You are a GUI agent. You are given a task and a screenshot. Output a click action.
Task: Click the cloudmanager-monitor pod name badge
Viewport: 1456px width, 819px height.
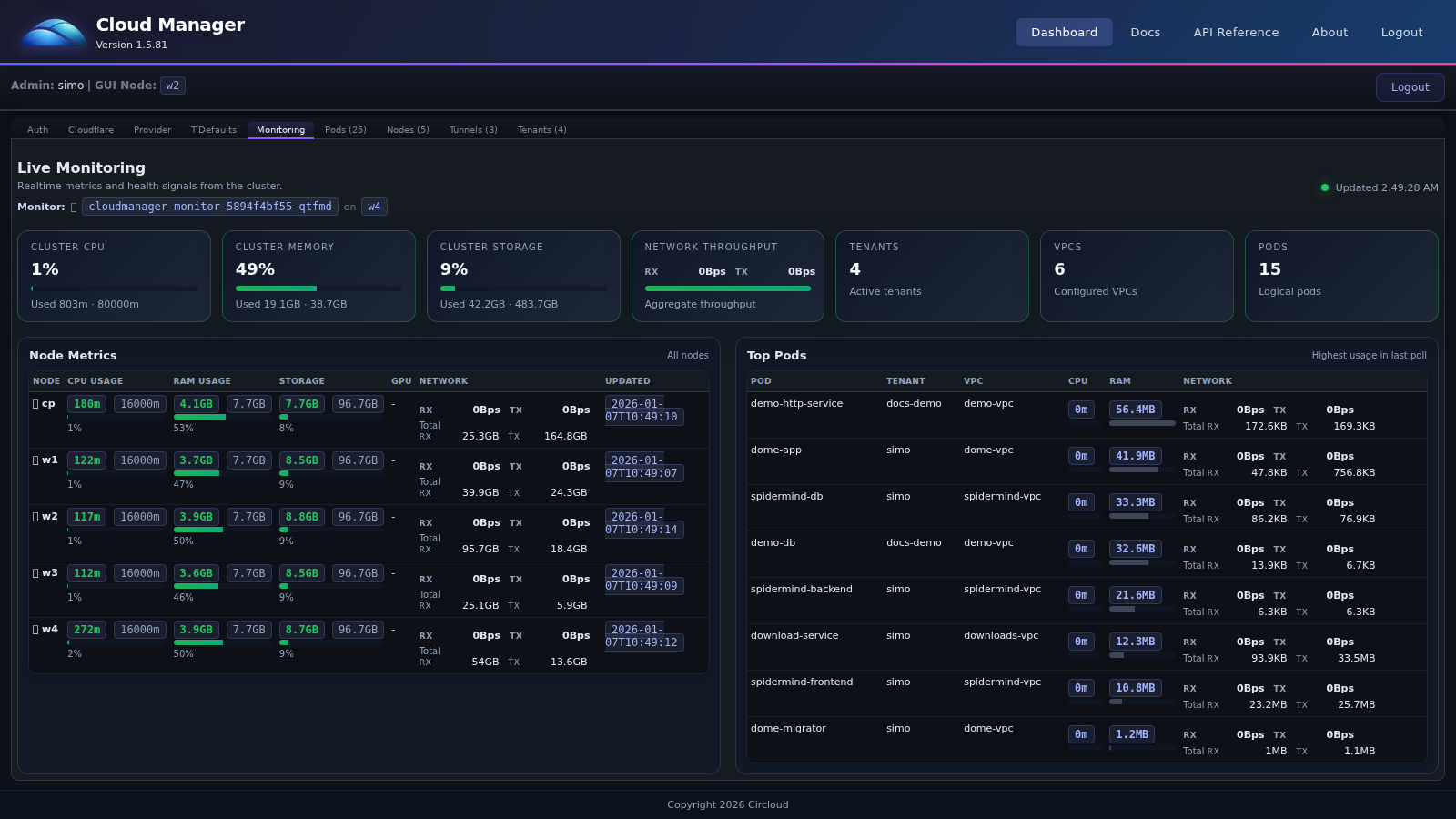coord(210,207)
